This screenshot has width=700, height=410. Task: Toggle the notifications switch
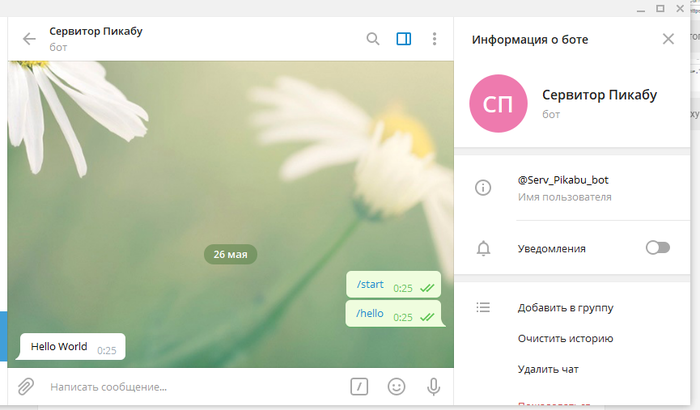click(657, 248)
